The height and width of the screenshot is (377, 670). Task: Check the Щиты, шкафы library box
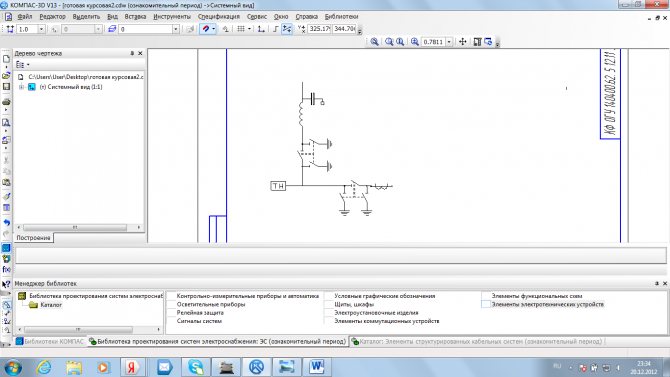click(x=329, y=304)
